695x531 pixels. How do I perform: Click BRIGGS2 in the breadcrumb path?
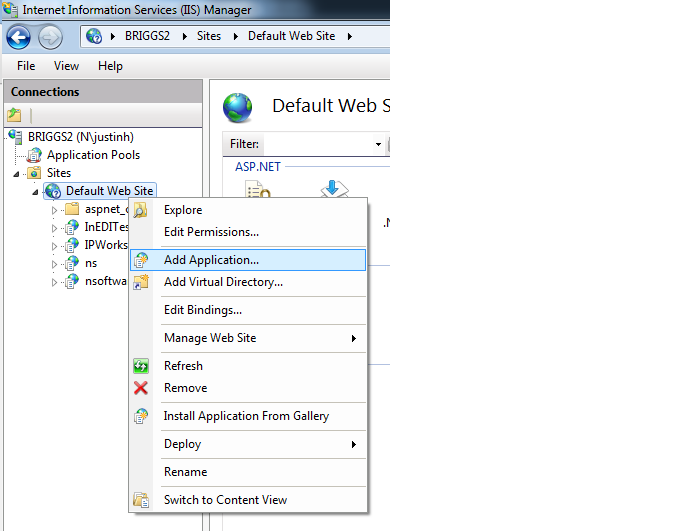click(147, 36)
